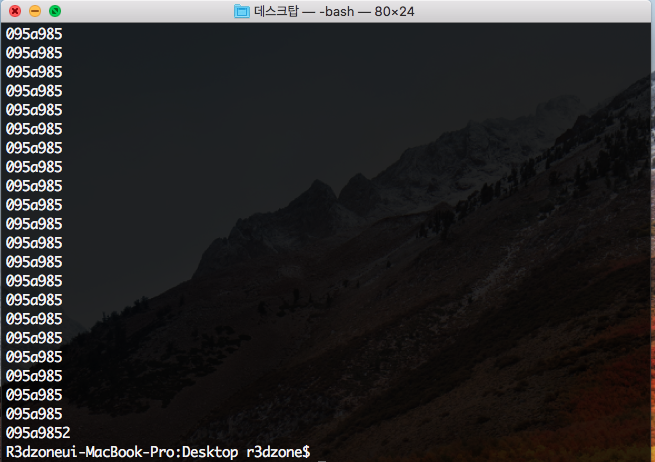This screenshot has width=655, height=462.
Task: Maximize the Terminal window with green button
Action: point(55,11)
